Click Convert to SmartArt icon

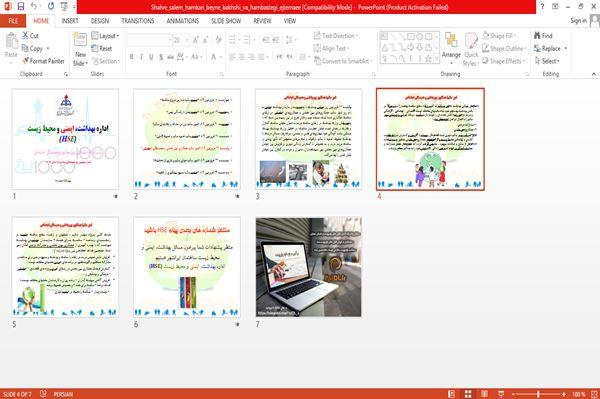317,61
